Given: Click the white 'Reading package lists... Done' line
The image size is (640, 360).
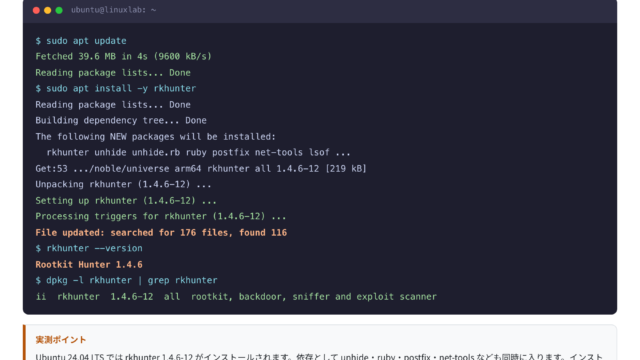Looking at the screenshot, I should point(113,105).
